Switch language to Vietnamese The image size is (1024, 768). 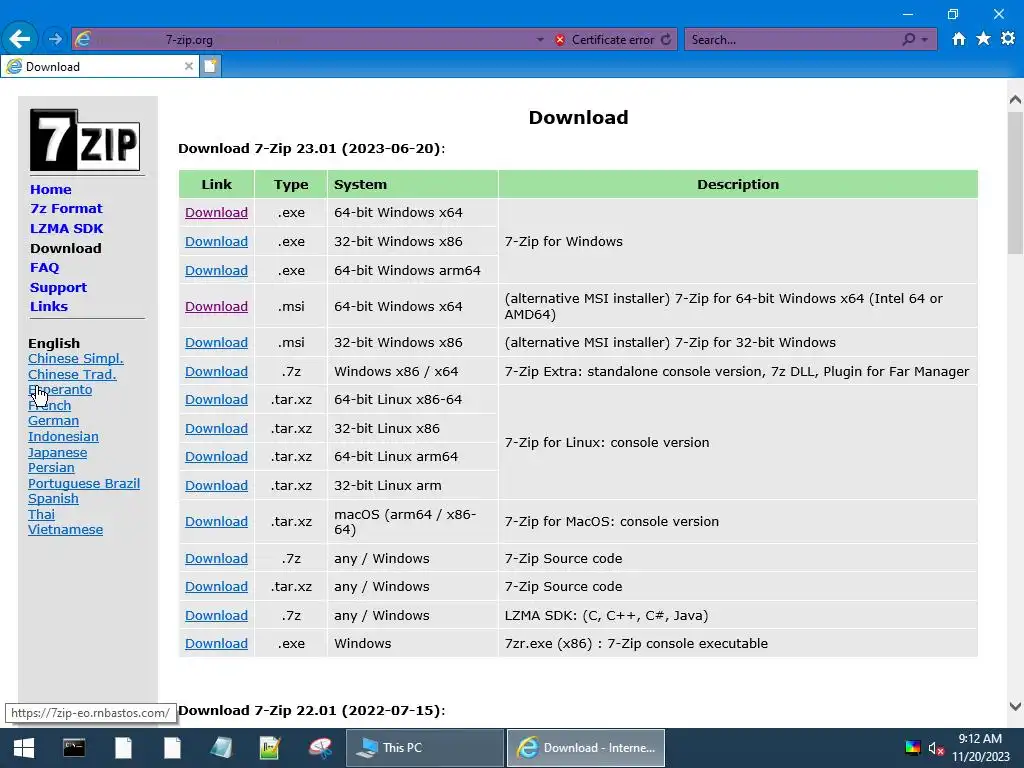65,530
